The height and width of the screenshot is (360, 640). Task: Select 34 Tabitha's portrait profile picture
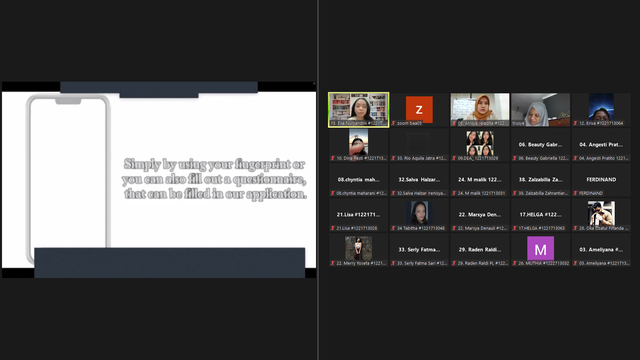pyautogui.click(x=419, y=213)
